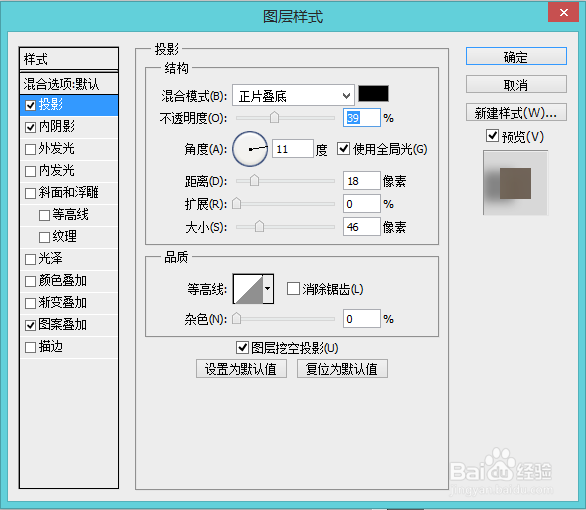This screenshot has width=586, height=510.
Task: Click the 等高线 contour curve thumbnail
Action: [x=248, y=288]
